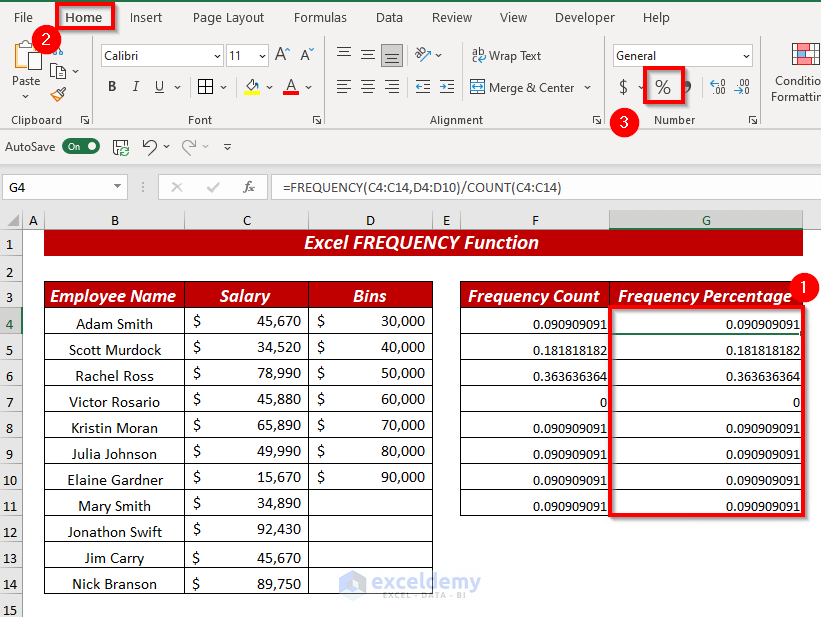Click the Percent Style button
The height and width of the screenshot is (617, 821).
[x=663, y=88]
